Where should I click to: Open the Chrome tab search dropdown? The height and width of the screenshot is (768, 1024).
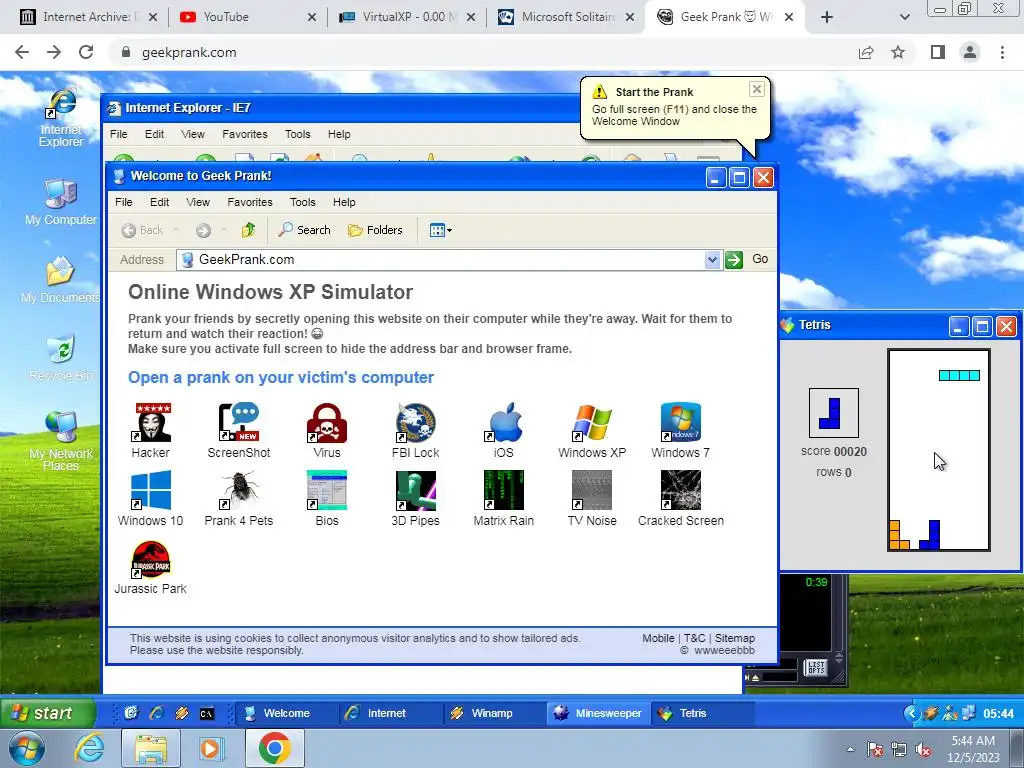pos(904,17)
